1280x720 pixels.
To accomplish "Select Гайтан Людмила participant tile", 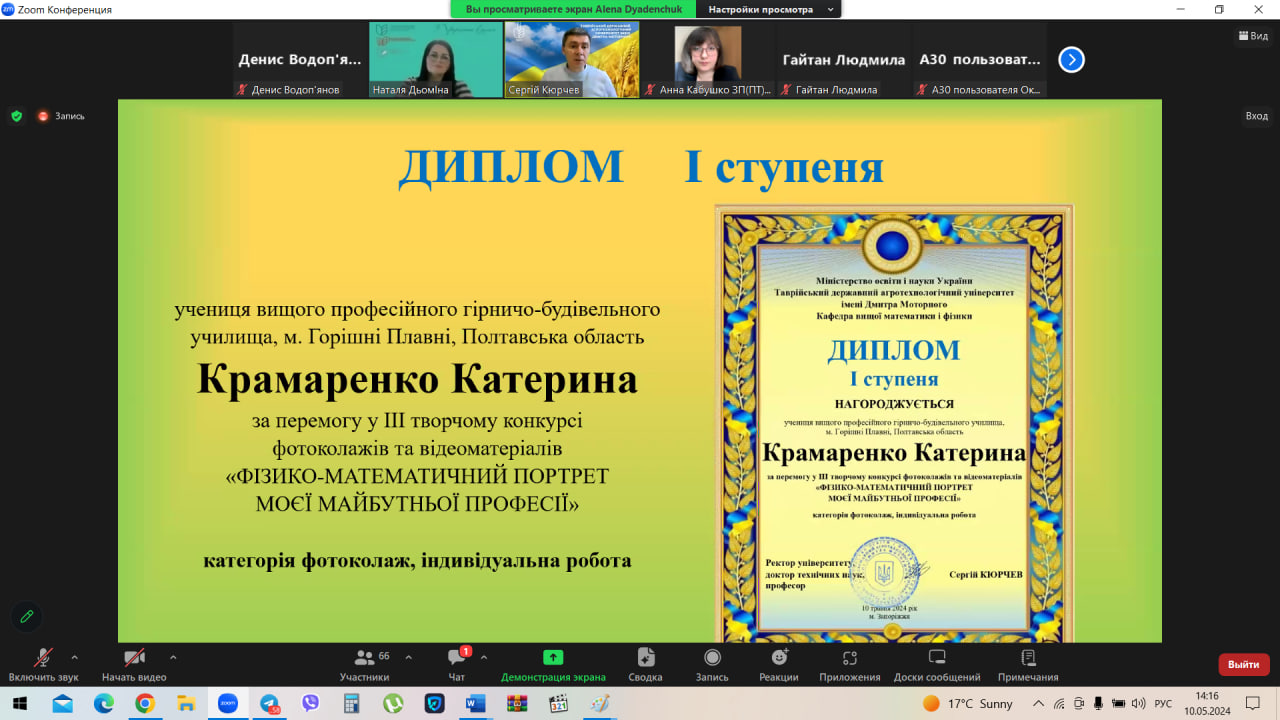I will 844,60.
